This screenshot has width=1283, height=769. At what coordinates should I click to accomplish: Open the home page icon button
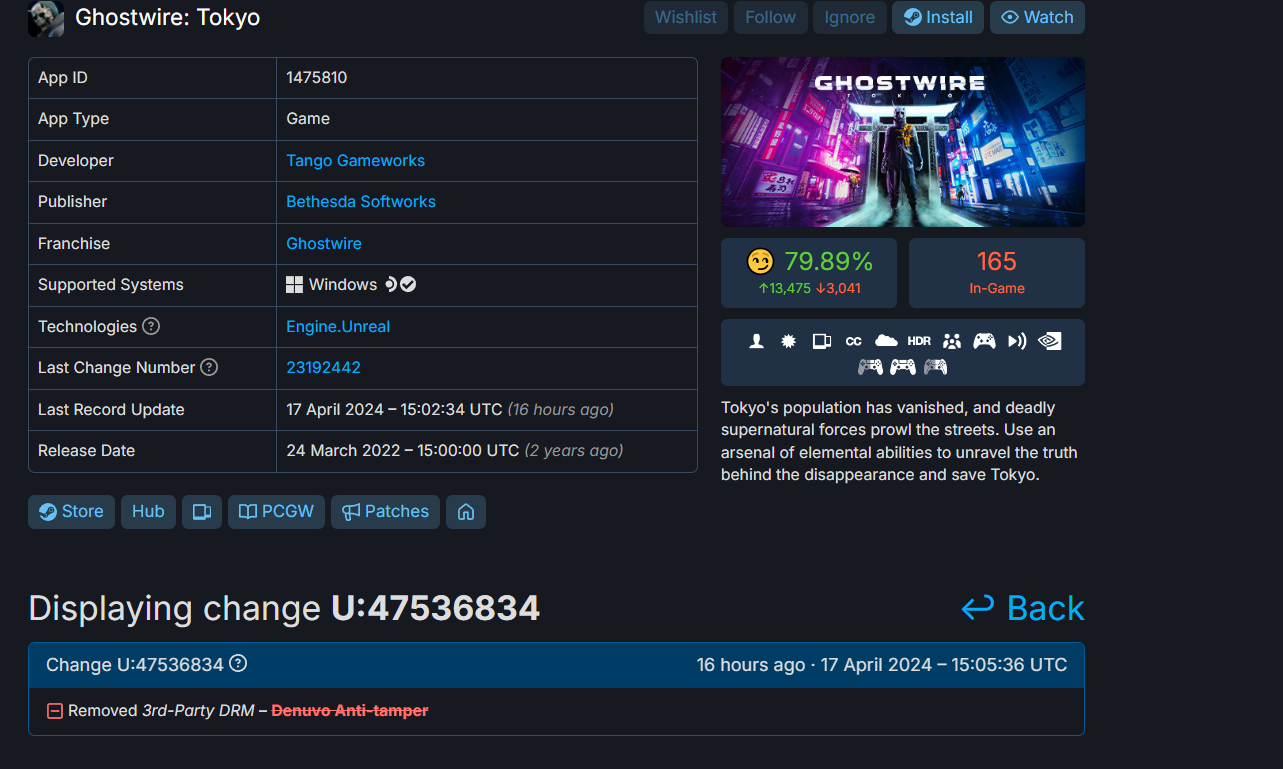(x=465, y=512)
